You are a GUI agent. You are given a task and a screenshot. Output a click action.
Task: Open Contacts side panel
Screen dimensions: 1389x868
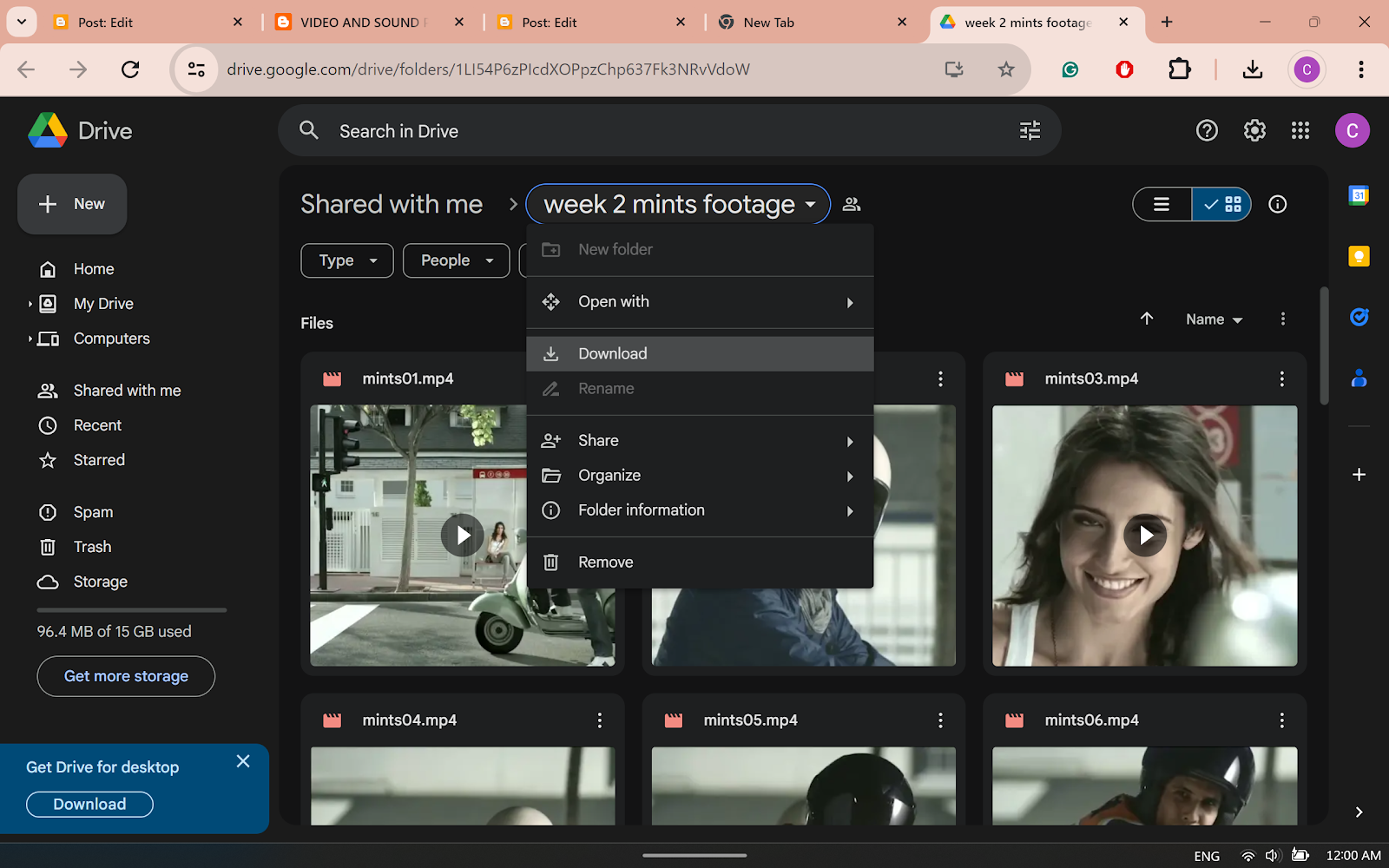pos(1359,378)
